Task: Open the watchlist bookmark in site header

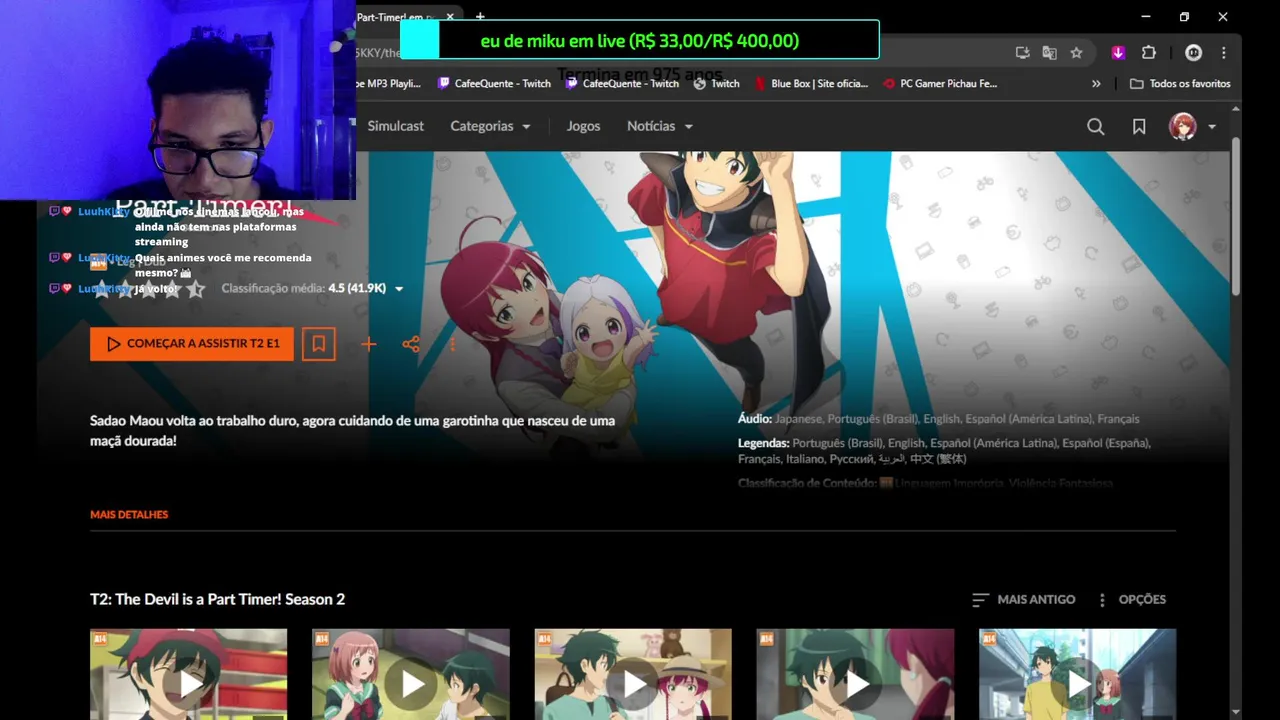Action: tap(1139, 126)
